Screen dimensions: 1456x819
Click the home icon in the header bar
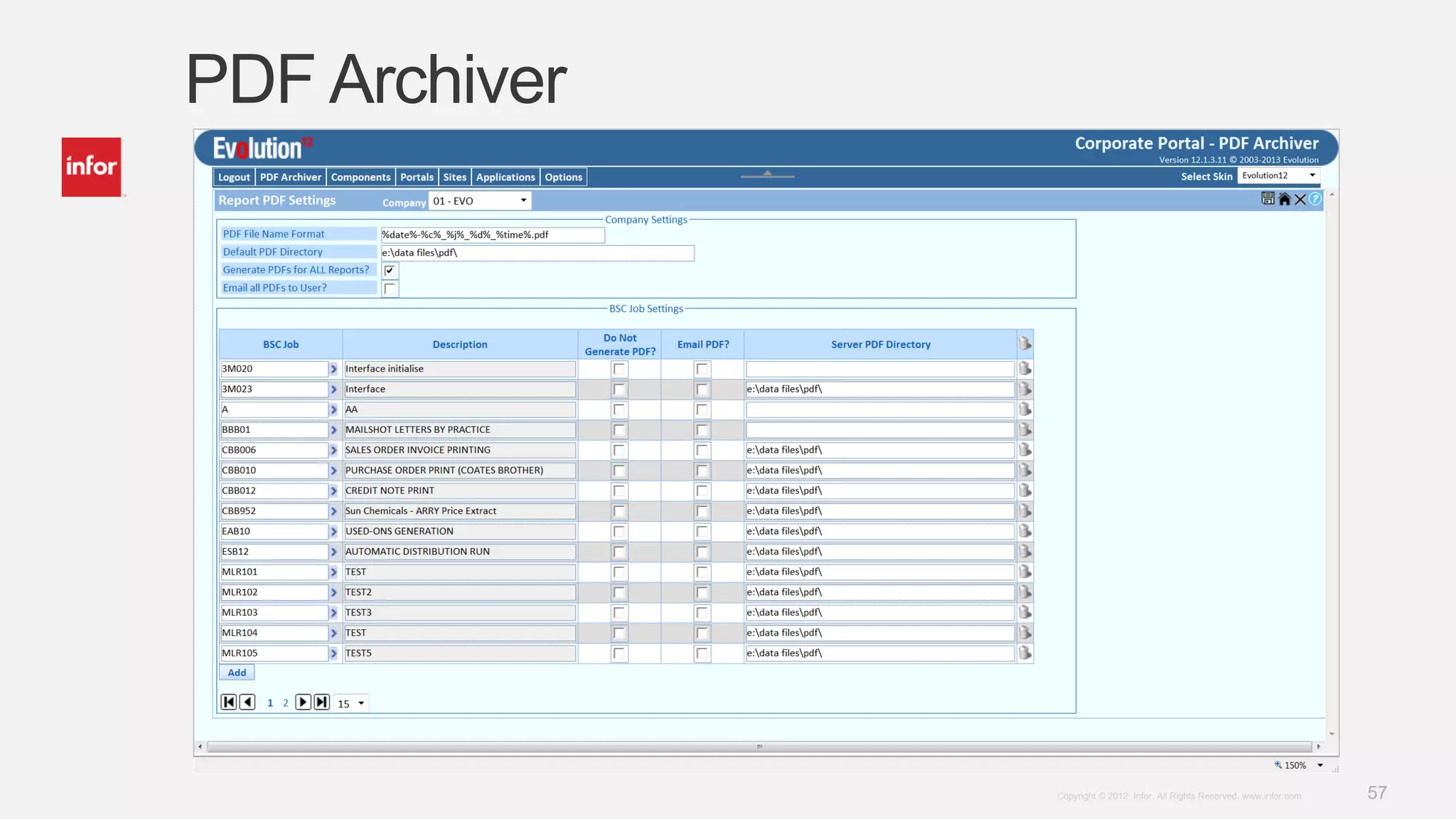[x=1284, y=199]
